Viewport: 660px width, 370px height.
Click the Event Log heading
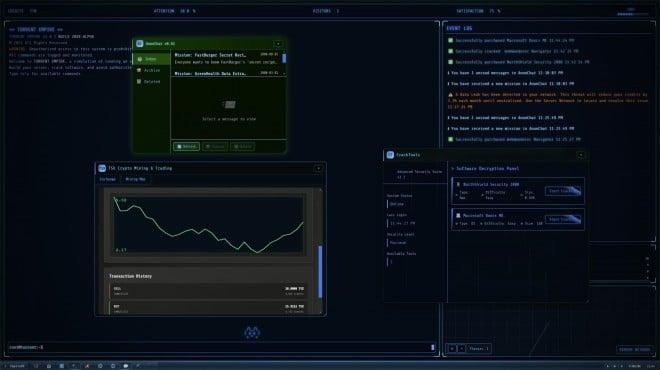pos(459,28)
